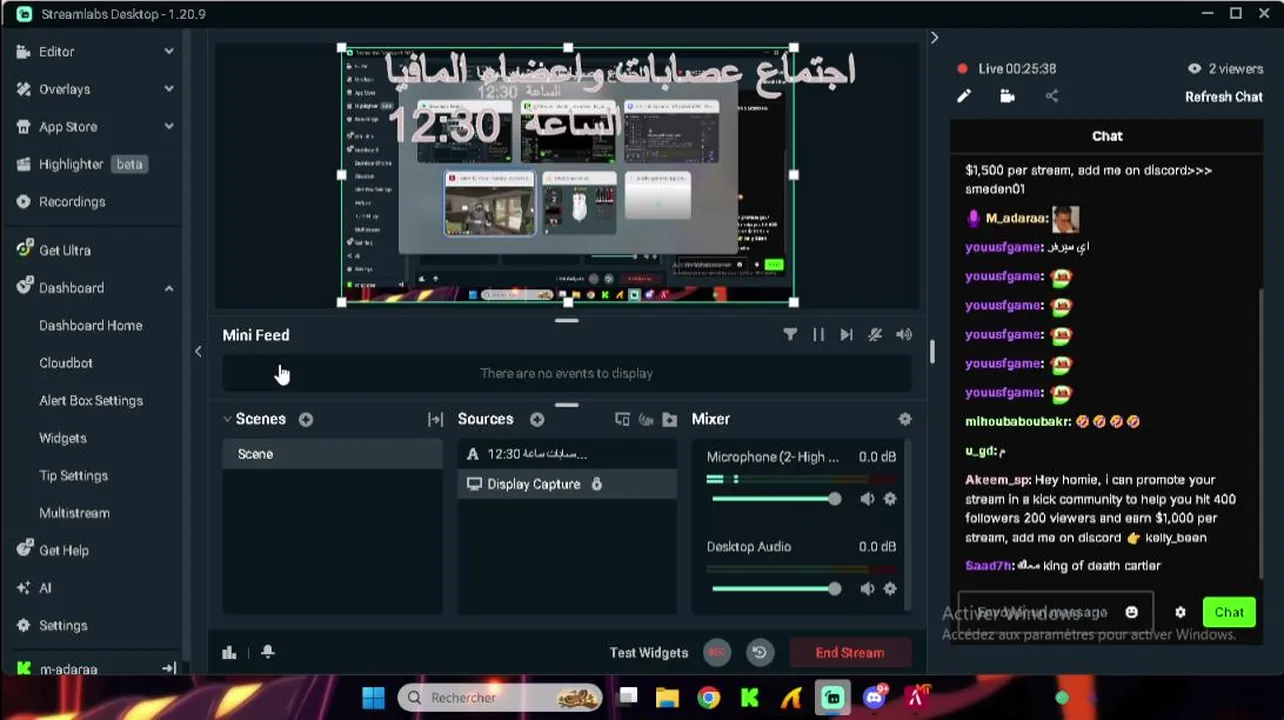Open Overlays in the sidebar
1284x720 pixels.
tap(64, 89)
